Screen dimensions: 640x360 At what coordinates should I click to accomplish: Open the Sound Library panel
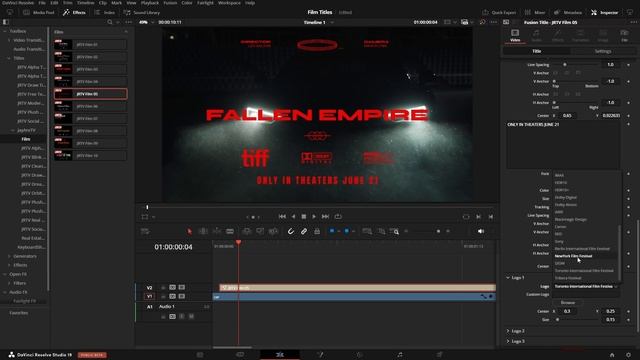[142, 13]
